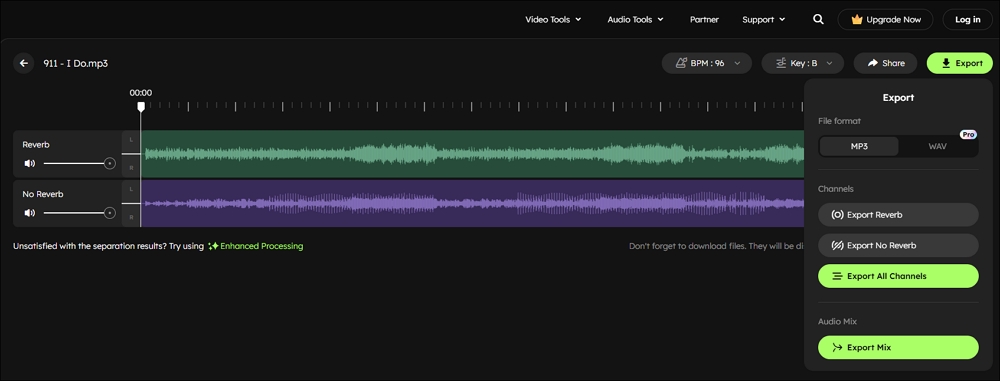1000x381 pixels.
Task: Open the search magnifier icon
Action: tap(818, 19)
